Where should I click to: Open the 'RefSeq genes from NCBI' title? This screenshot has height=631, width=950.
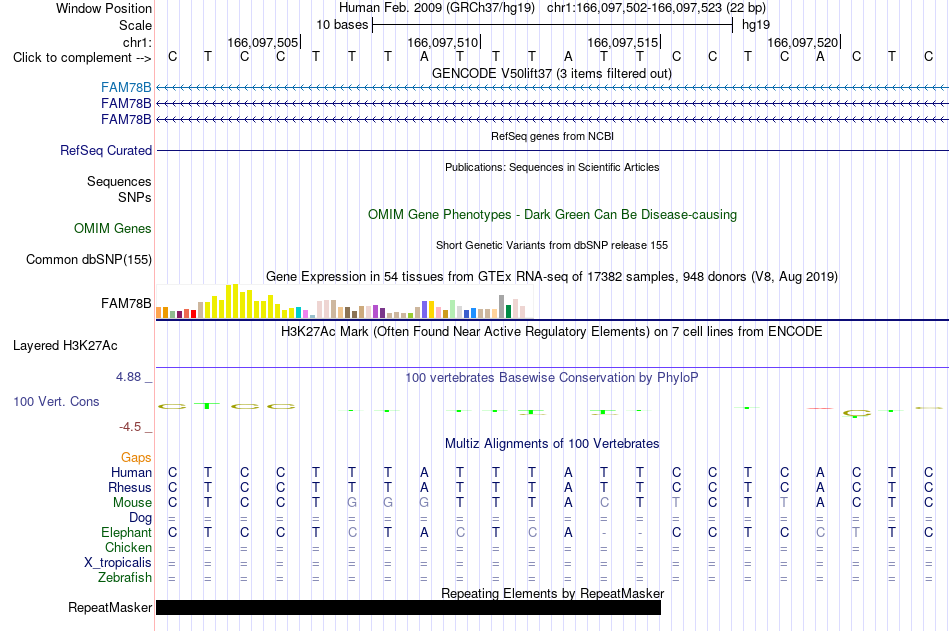(x=552, y=136)
